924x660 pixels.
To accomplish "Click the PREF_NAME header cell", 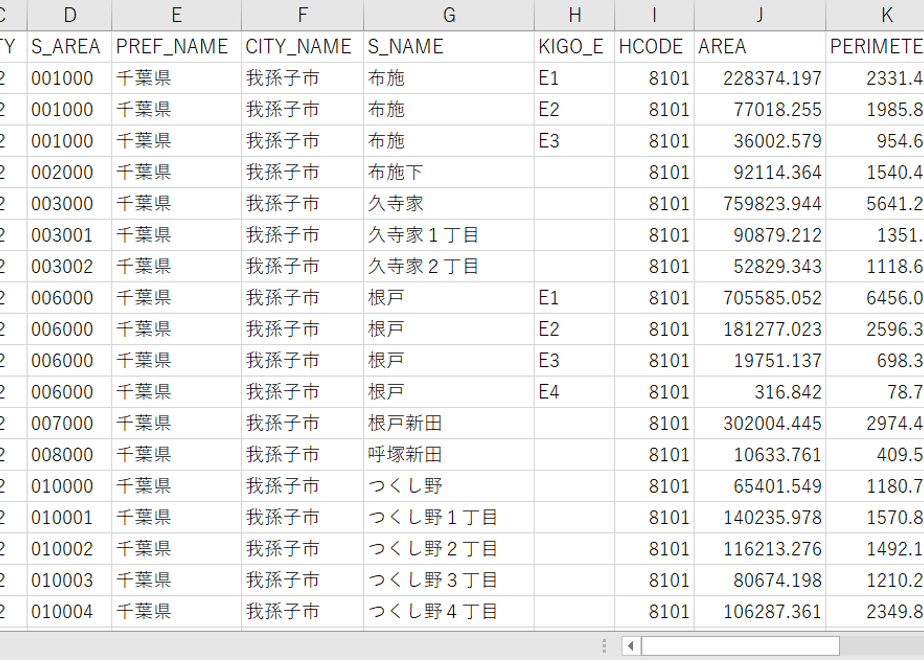I will [176, 47].
